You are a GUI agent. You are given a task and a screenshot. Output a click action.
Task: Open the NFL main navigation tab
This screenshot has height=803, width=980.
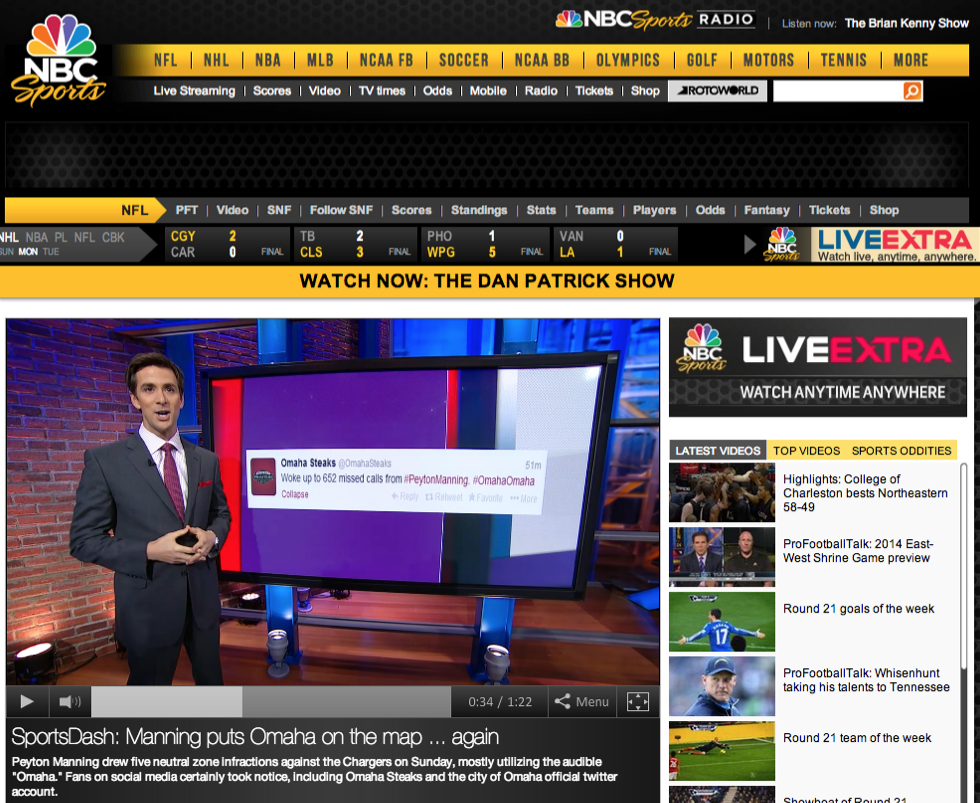166,60
